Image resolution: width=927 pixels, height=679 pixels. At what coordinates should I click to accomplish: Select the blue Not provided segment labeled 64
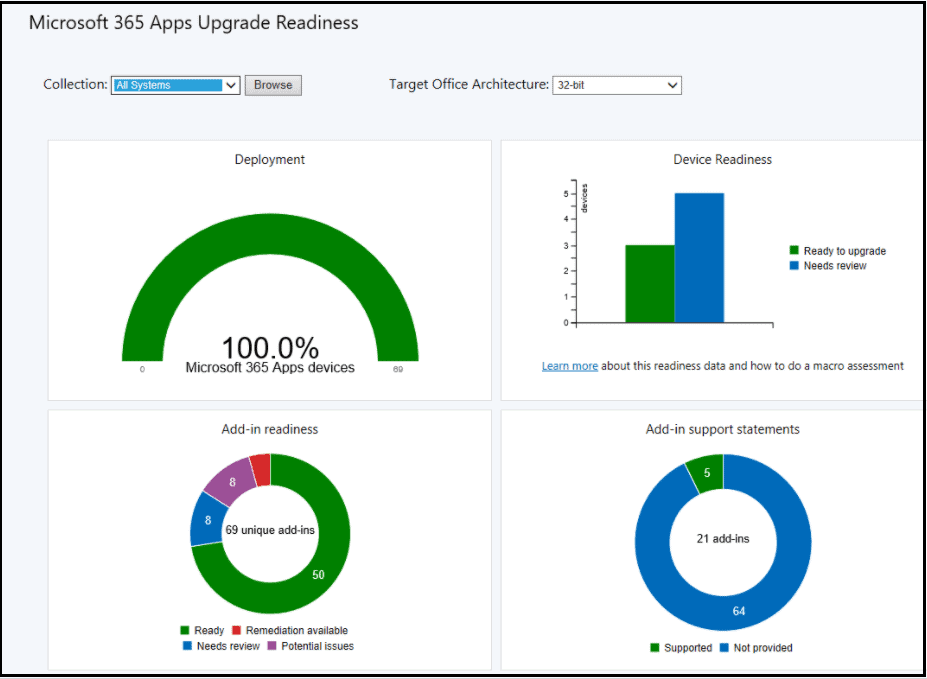point(739,612)
